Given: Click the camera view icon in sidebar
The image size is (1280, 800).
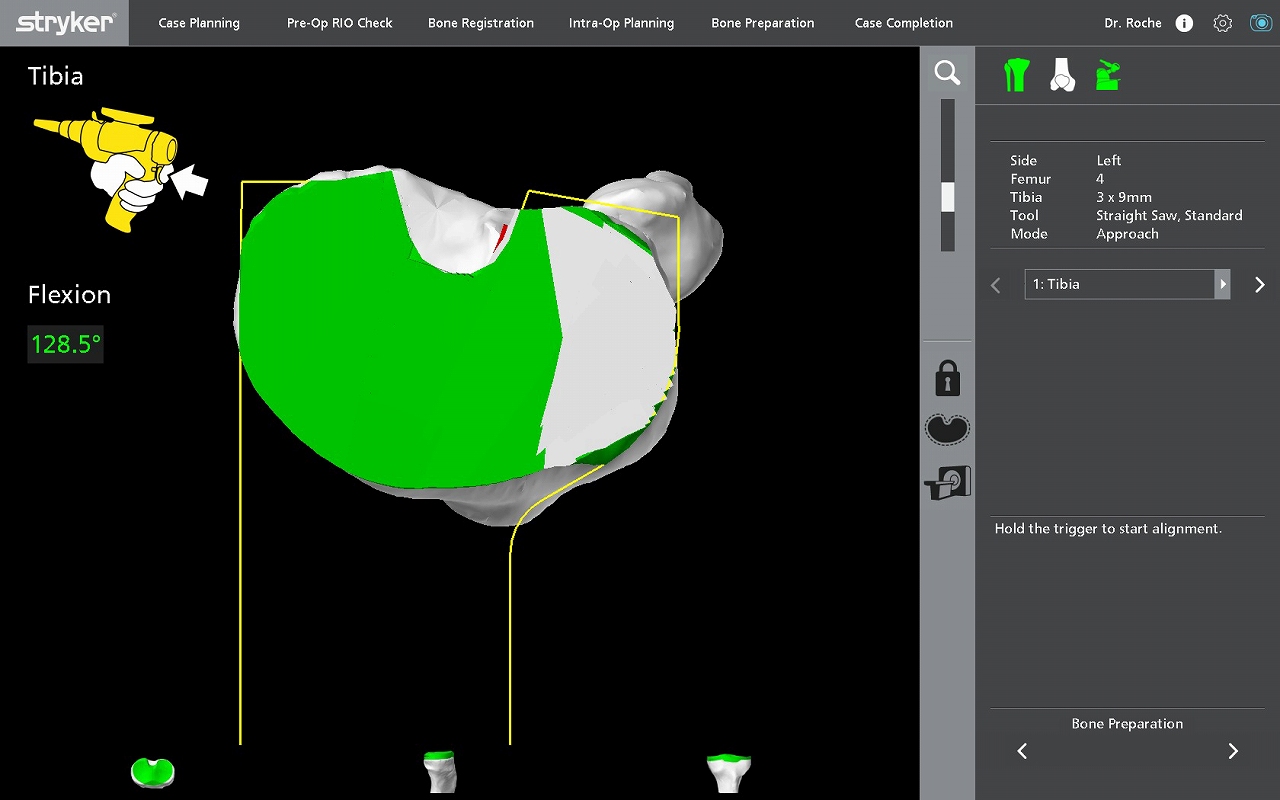Looking at the screenshot, I should (947, 483).
